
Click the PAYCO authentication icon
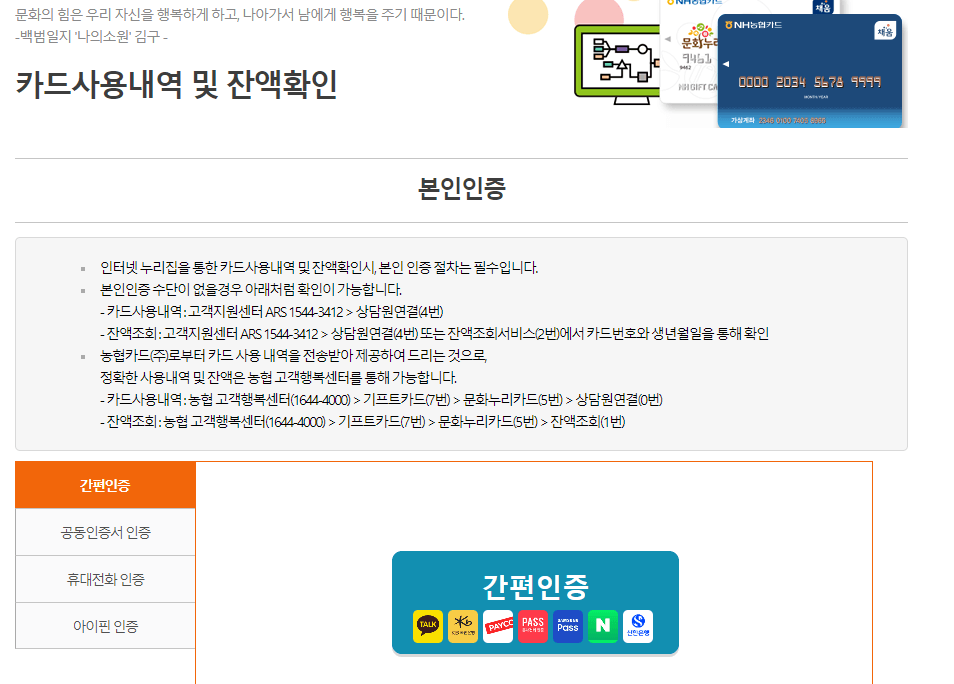click(x=497, y=626)
